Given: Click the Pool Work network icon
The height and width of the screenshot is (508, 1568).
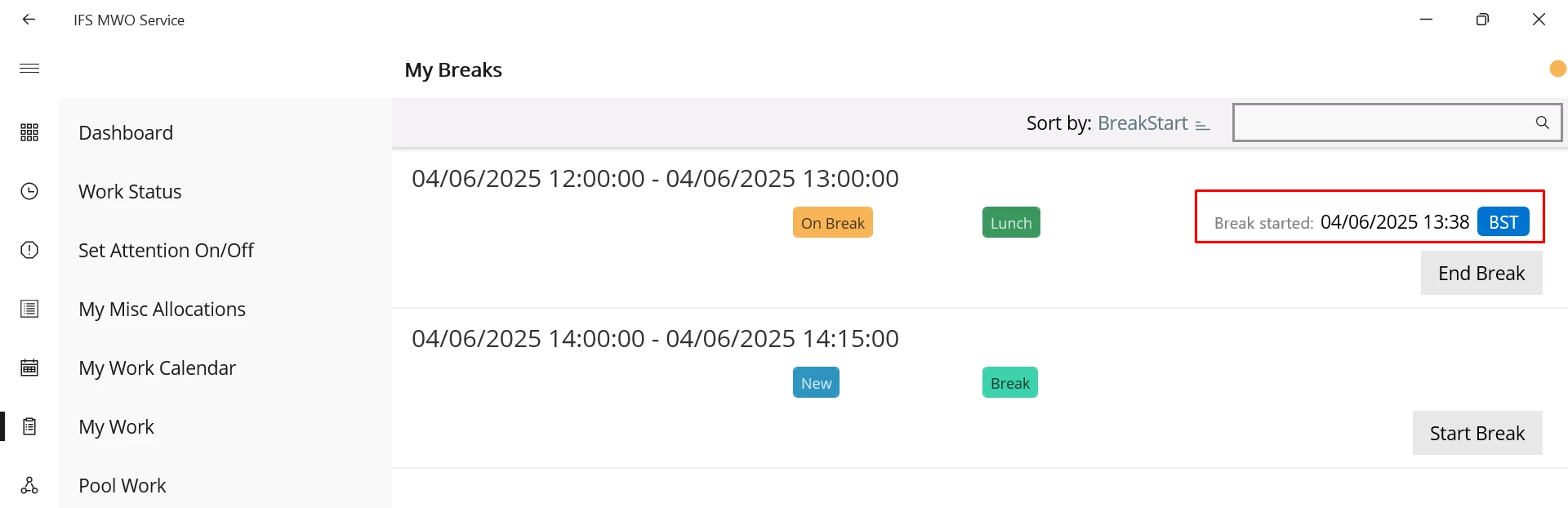Looking at the screenshot, I should (x=29, y=485).
